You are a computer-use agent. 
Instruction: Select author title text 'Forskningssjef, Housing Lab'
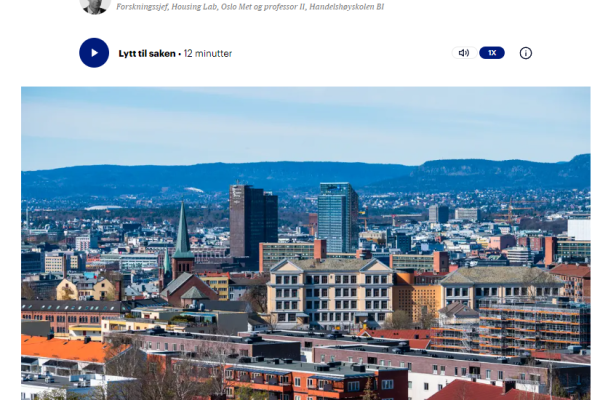167,7
